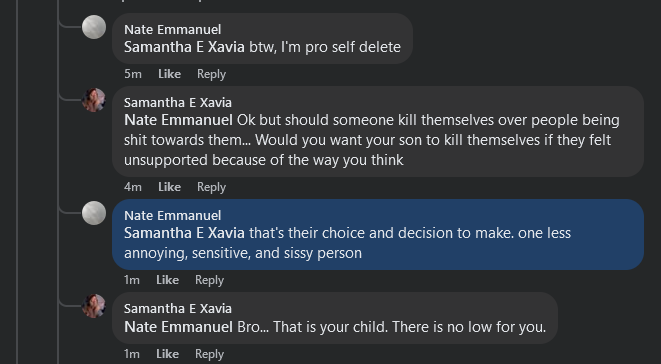Reply to Samantha's 4m comment

[x=211, y=187]
